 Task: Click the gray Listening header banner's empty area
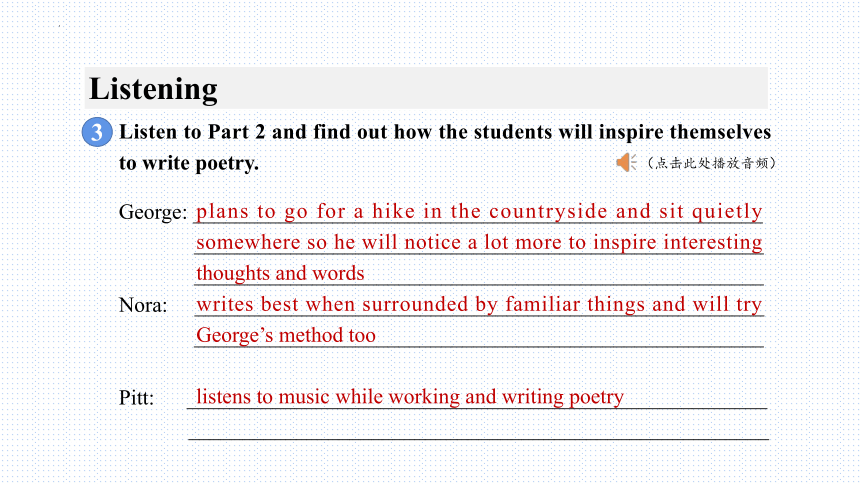(494, 88)
